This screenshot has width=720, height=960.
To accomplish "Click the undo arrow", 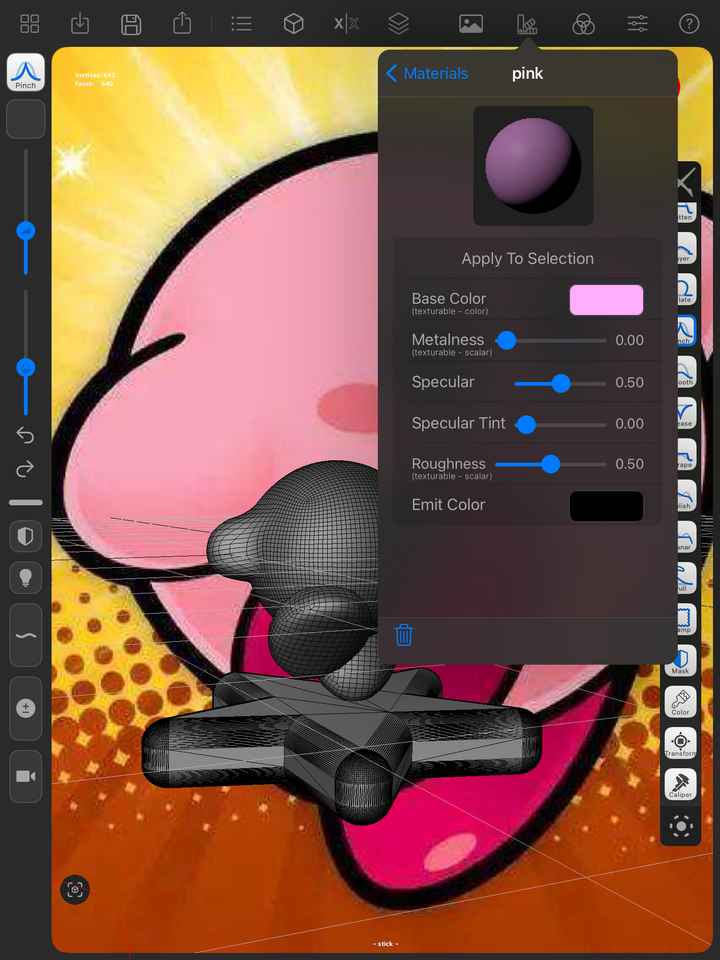I will (25, 435).
